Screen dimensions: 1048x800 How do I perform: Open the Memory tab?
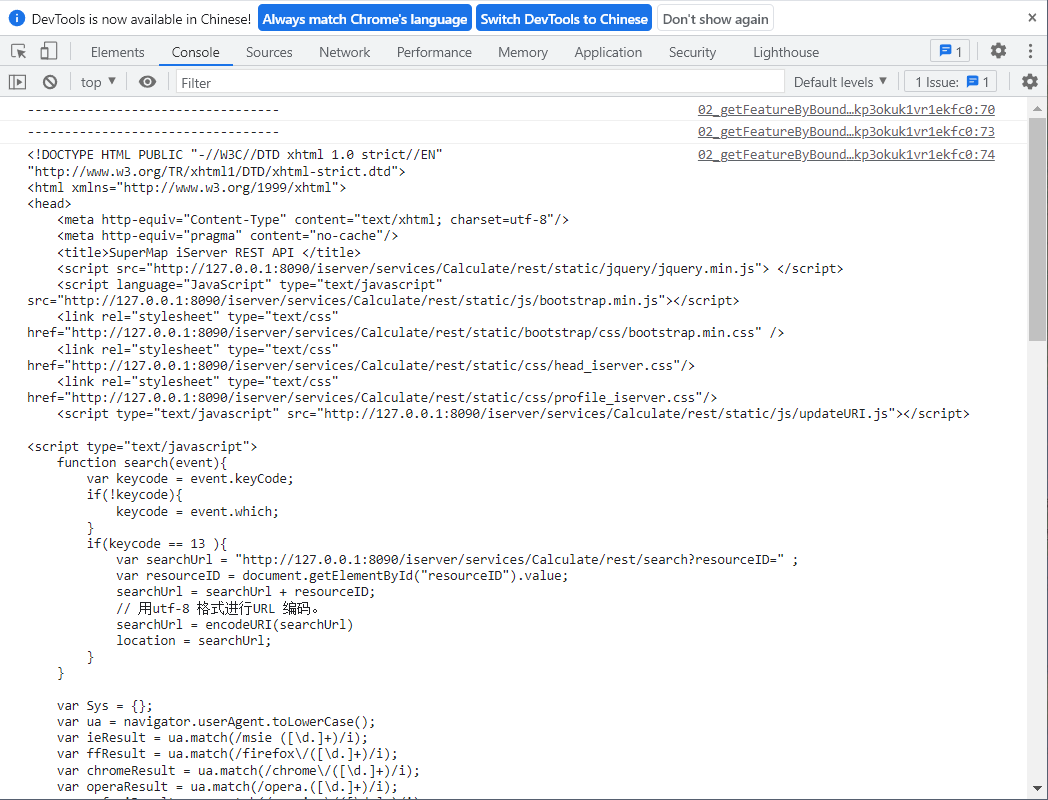coord(523,52)
